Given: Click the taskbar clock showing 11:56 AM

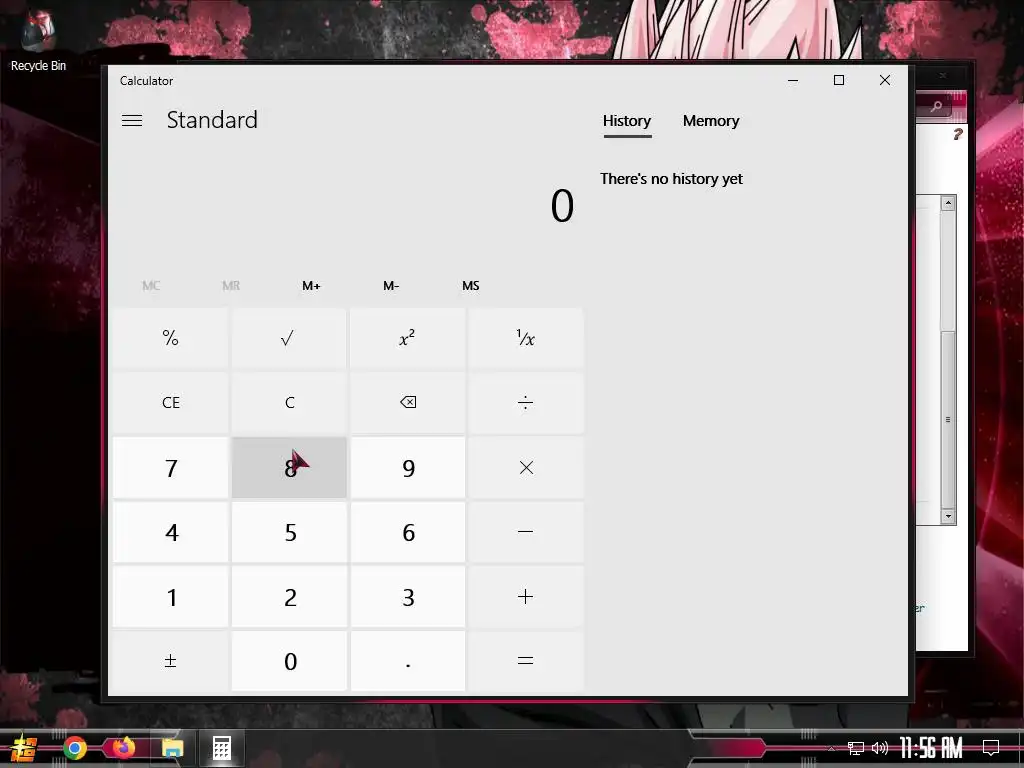Looking at the screenshot, I should [x=931, y=748].
